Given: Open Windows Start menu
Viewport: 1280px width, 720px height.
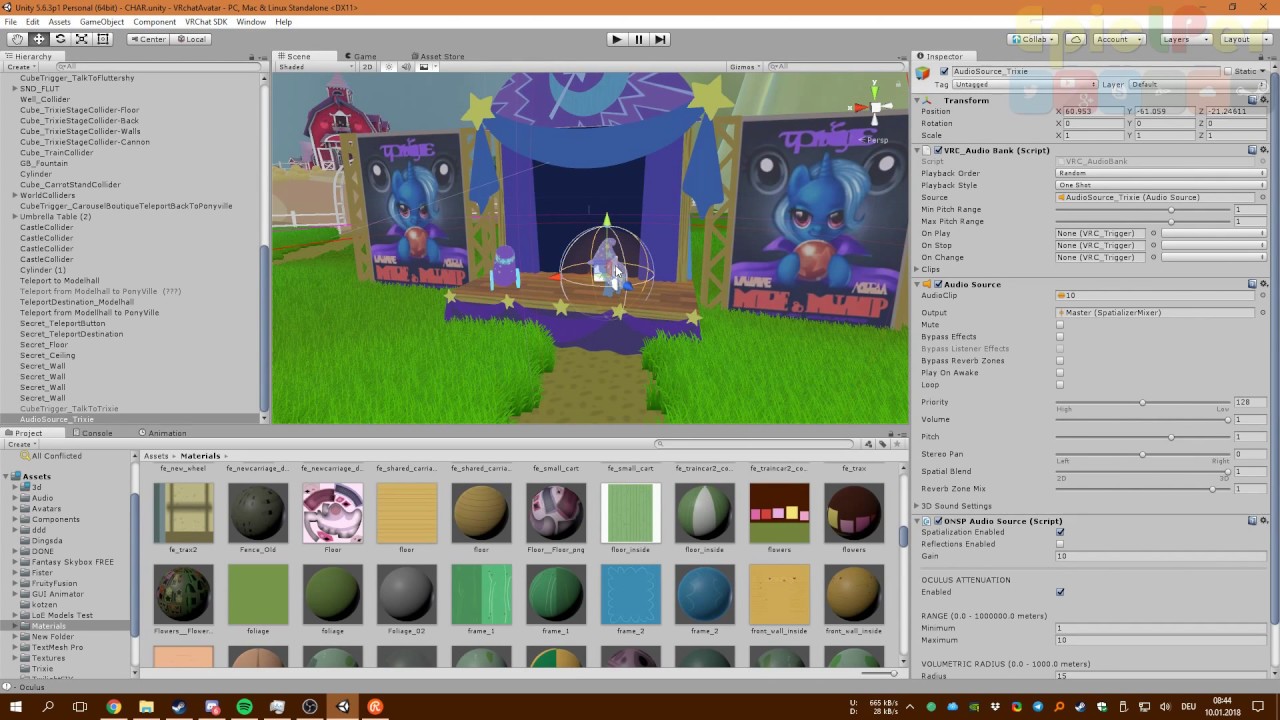Looking at the screenshot, I should tap(15, 707).
